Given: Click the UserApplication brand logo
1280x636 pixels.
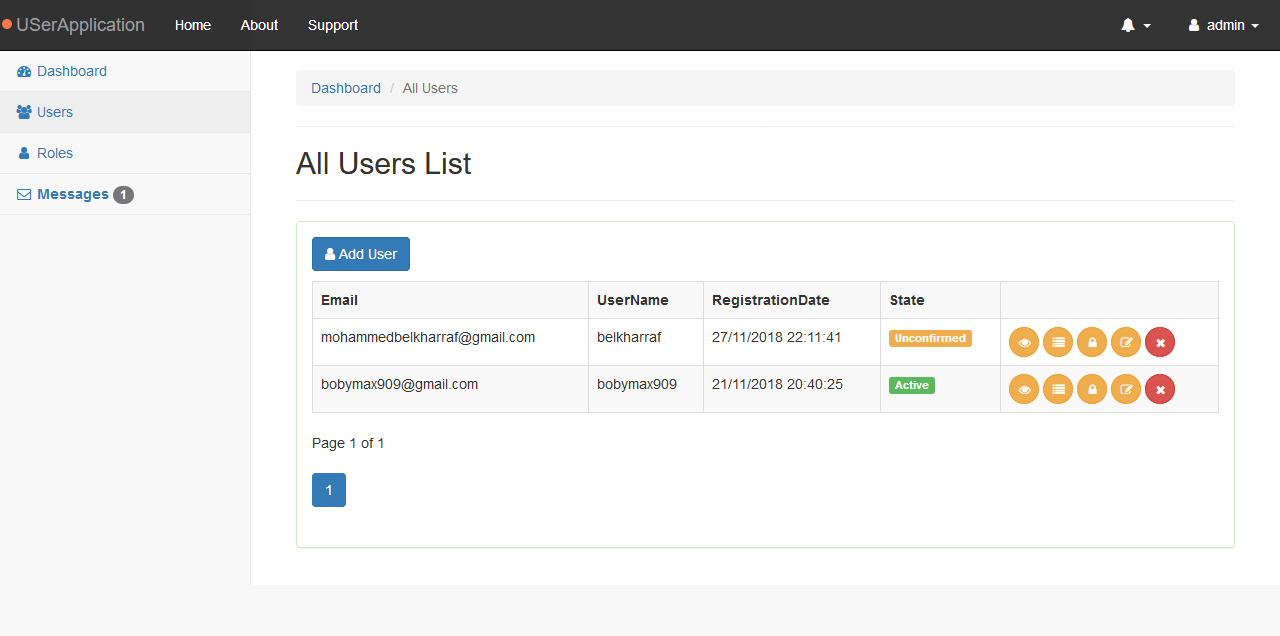Looking at the screenshot, I should coord(80,25).
